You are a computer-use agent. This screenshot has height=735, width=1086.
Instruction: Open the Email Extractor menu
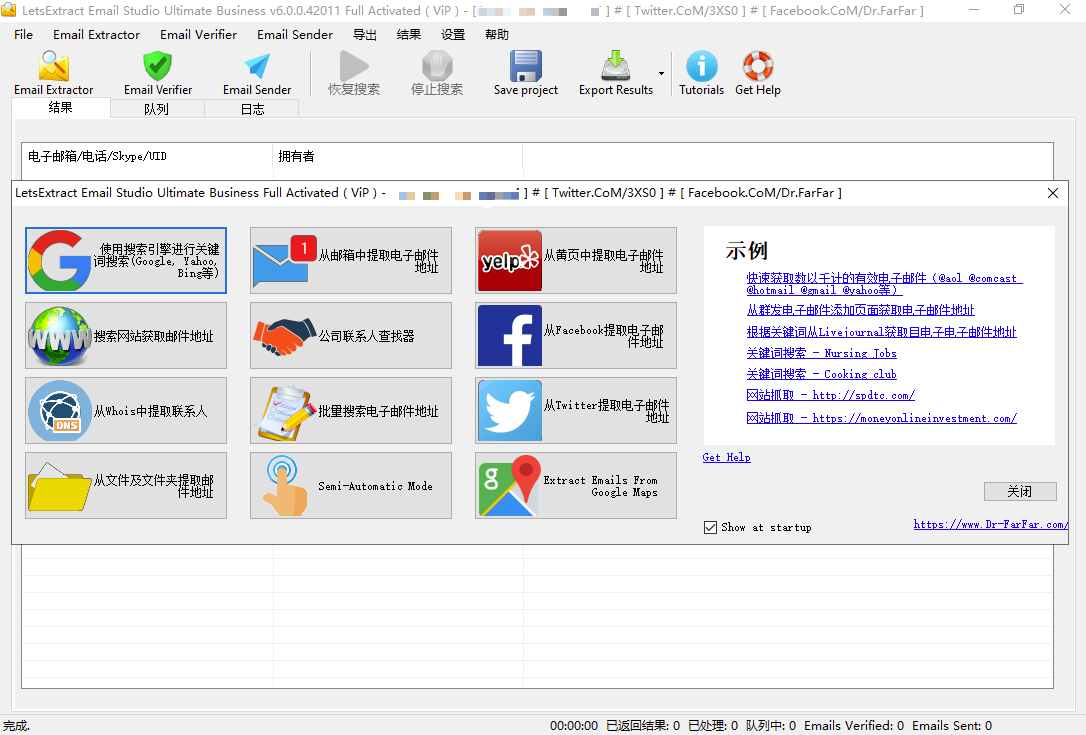pos(96,35)
